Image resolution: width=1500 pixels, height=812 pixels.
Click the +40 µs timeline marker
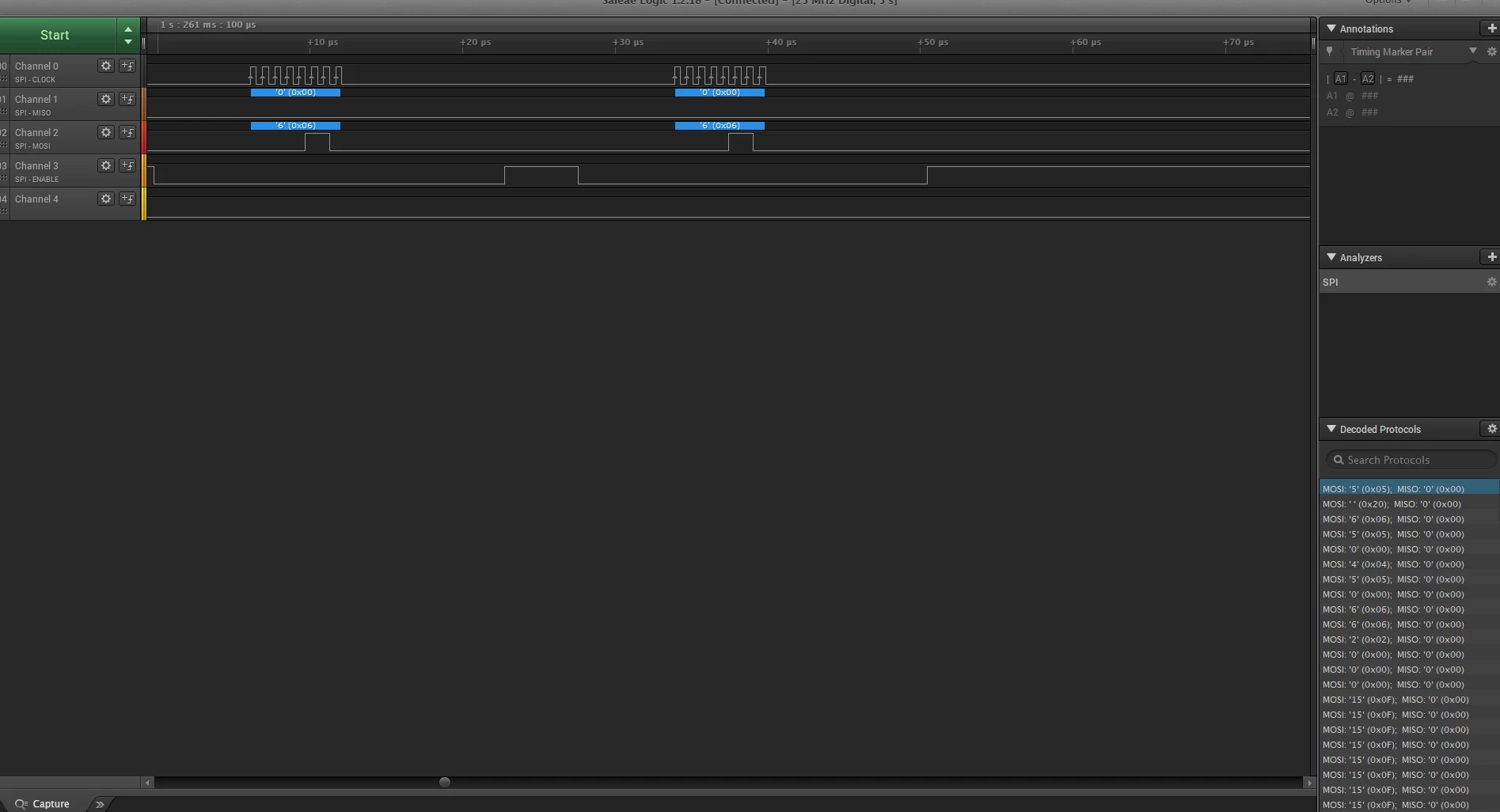780,42
